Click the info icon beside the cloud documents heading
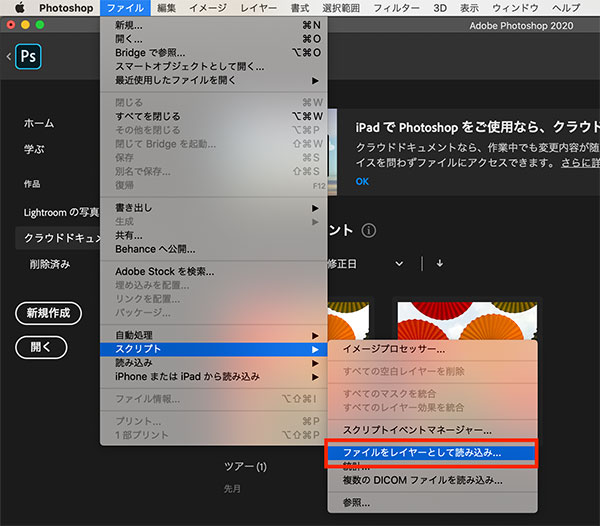Viewport: 600px width, 526px height. click(369, 231)
